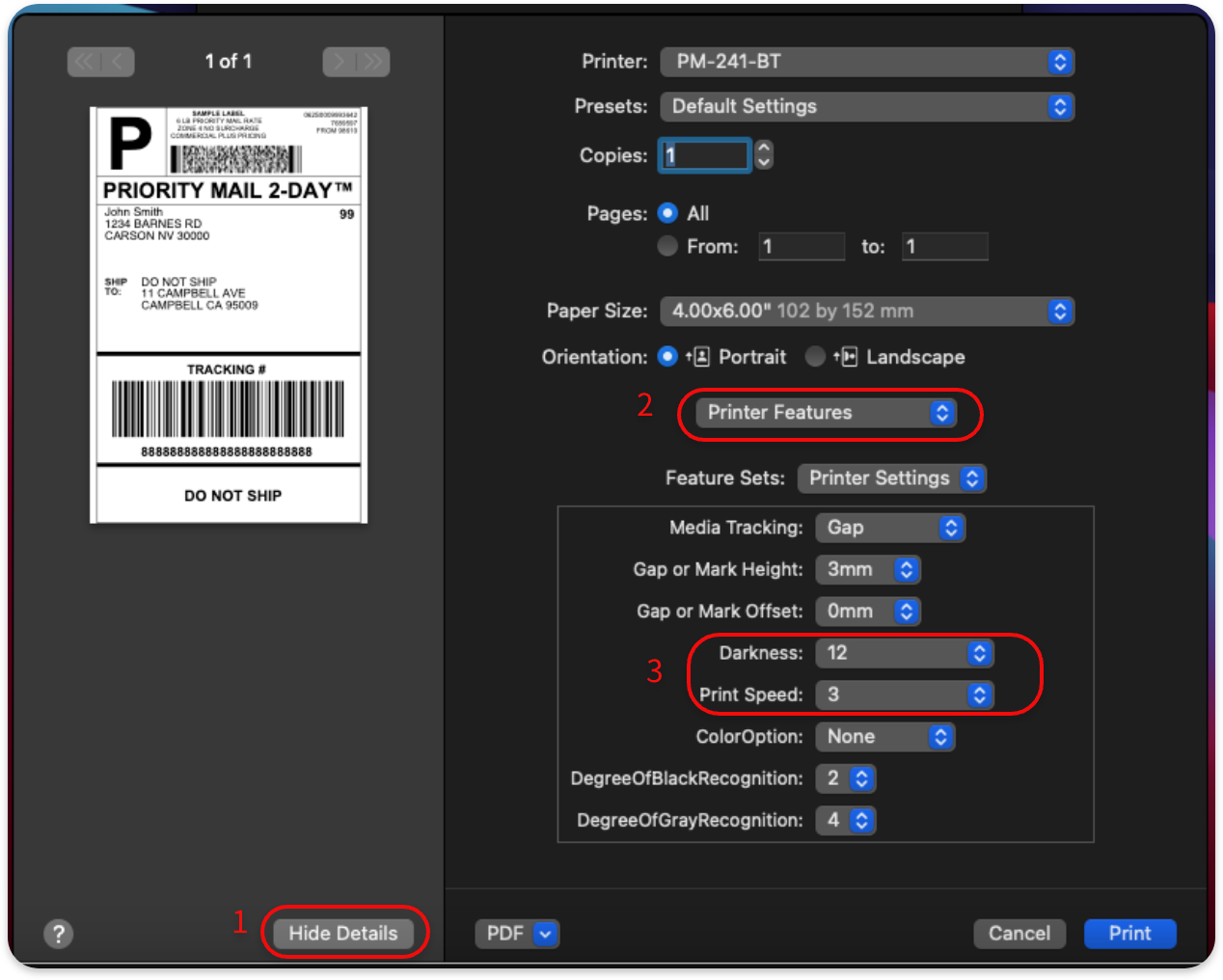1223x980 pixels.
Task: Click the shipping label preview thumbnail
Action: click(229, 315)
